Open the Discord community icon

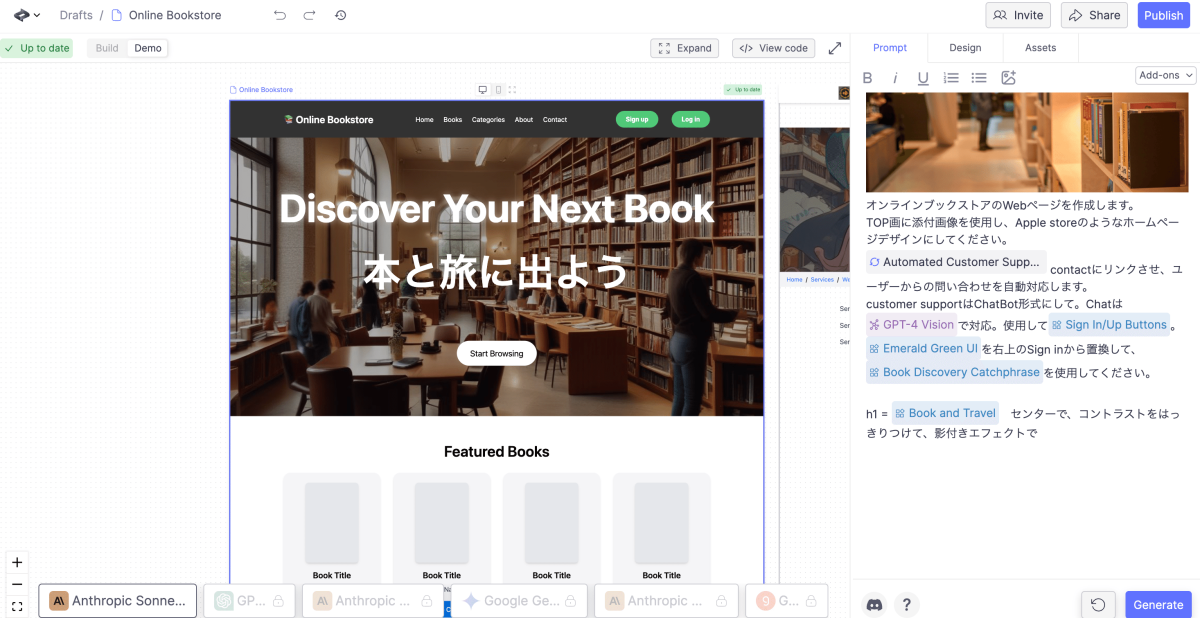point(875,604)
